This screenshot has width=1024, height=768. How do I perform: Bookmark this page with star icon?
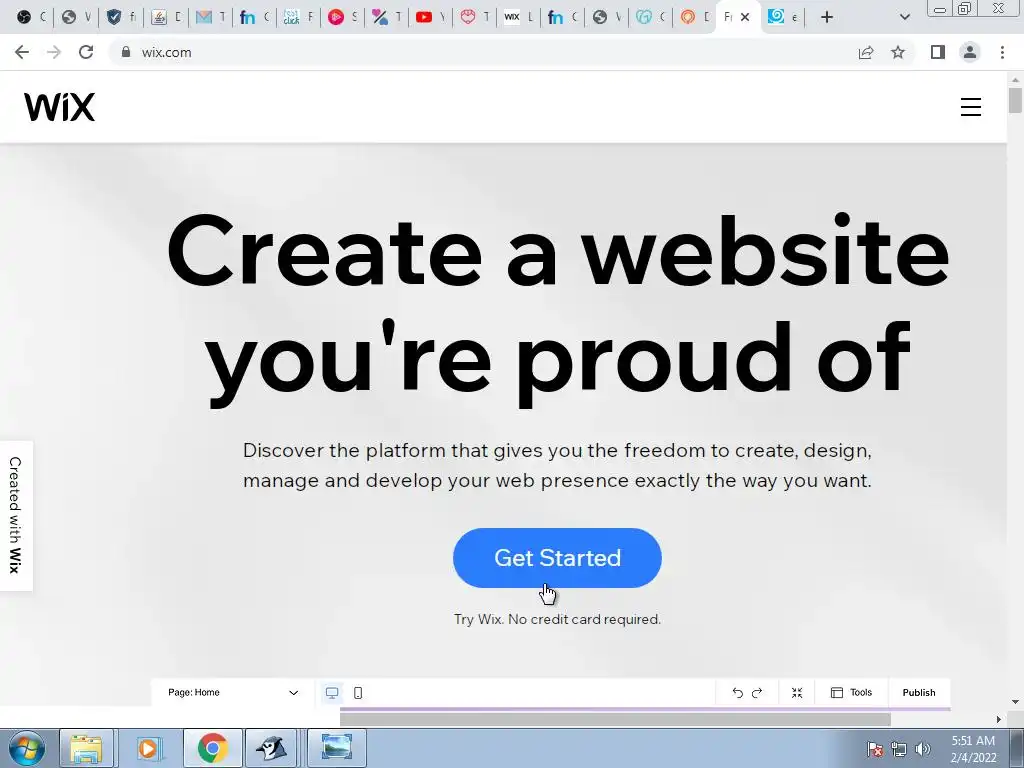898,52
